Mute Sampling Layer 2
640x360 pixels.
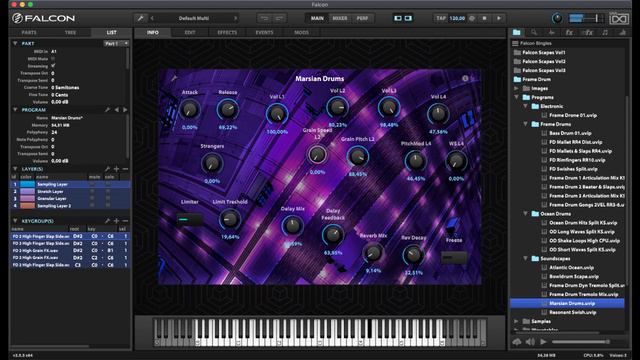coord(92,206)
